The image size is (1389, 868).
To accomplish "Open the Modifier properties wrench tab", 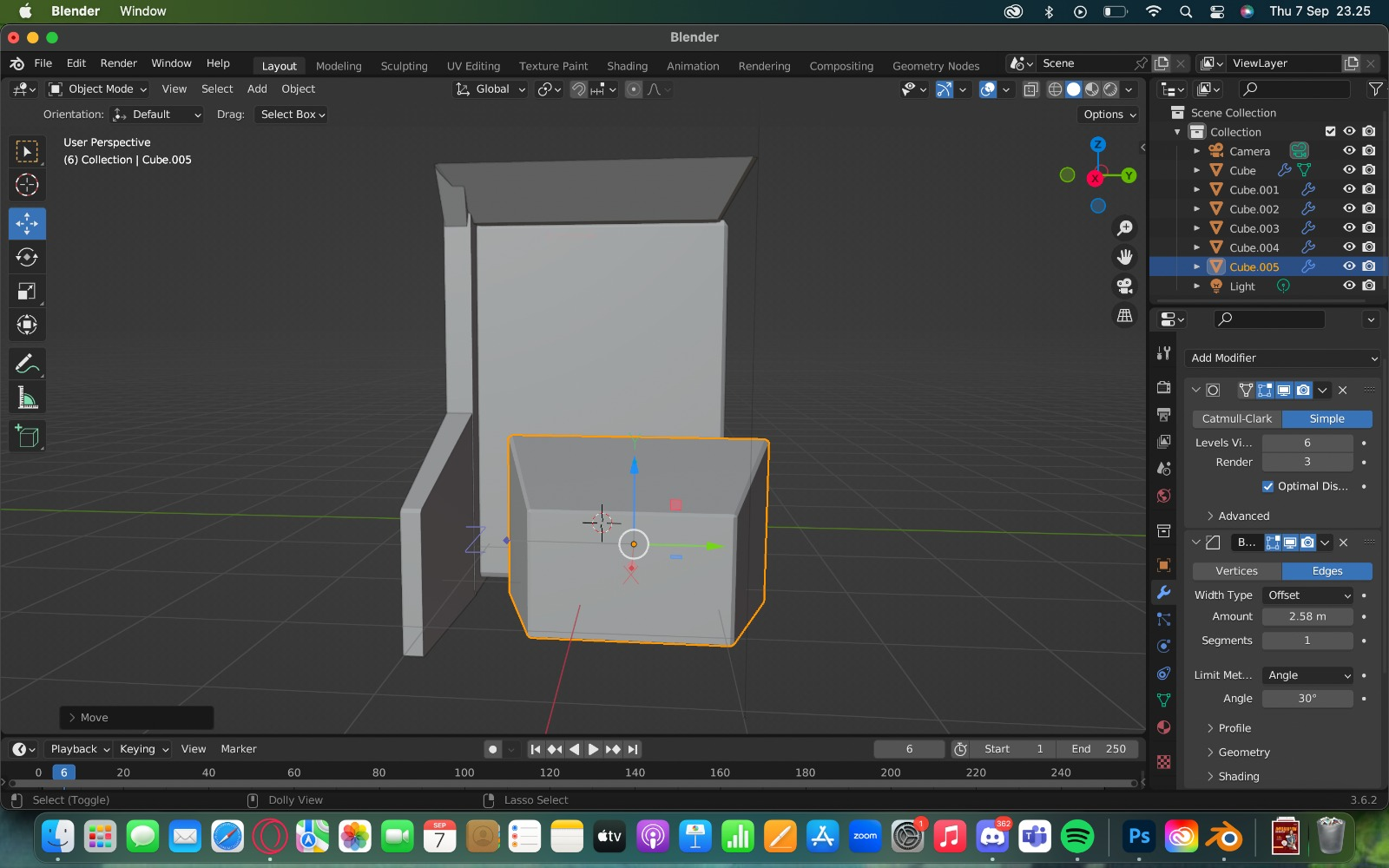I will [1164, 593].
